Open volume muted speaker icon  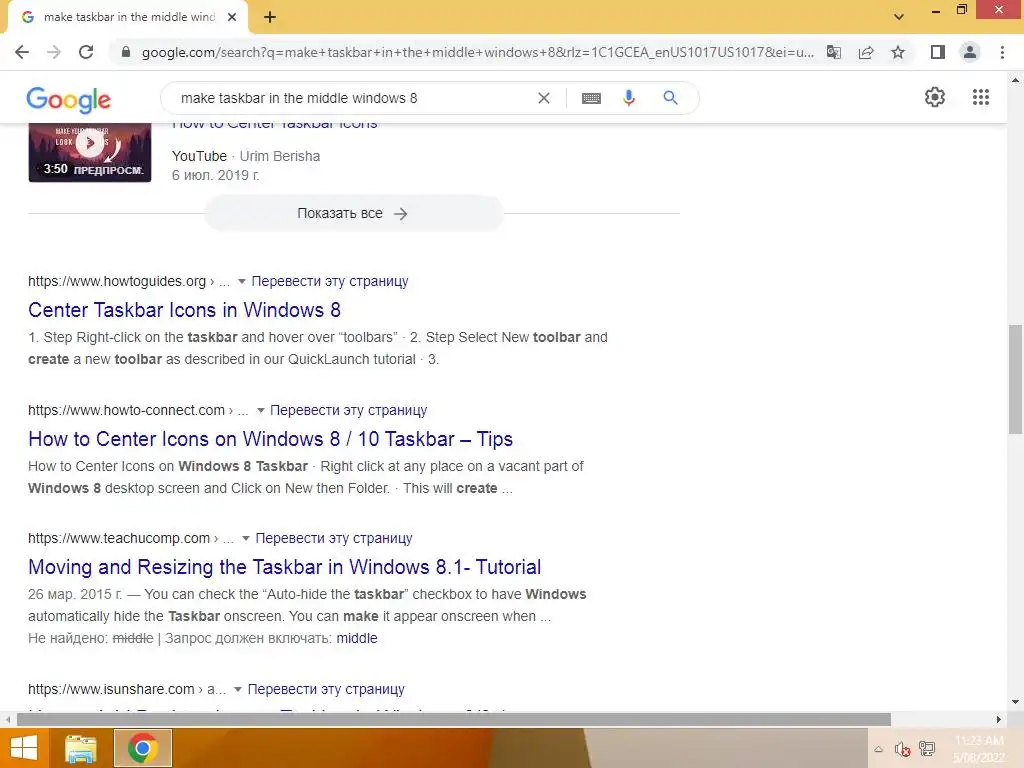pos(903,749)
